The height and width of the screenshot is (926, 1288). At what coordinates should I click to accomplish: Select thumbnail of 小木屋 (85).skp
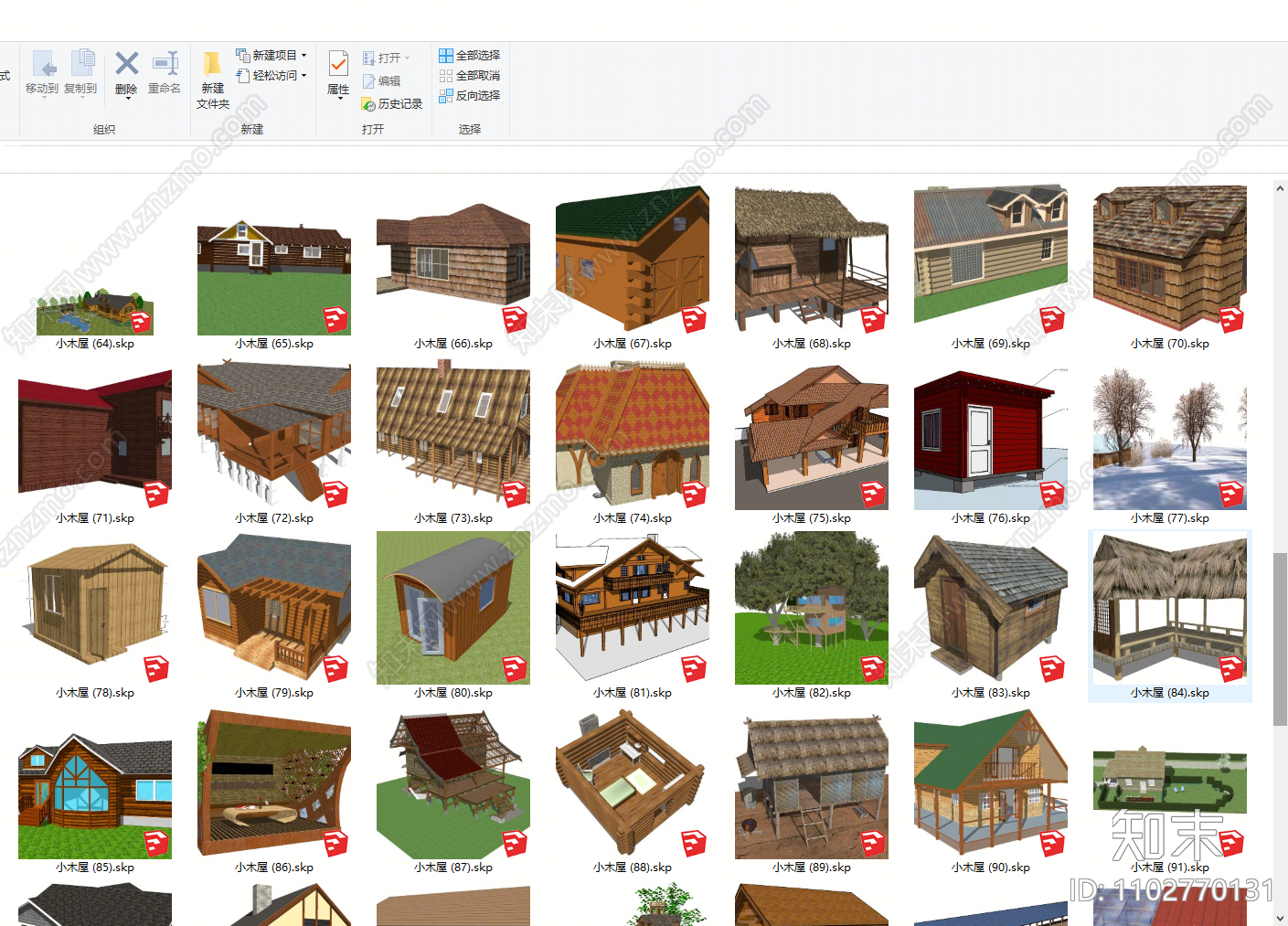coord(95,795)
